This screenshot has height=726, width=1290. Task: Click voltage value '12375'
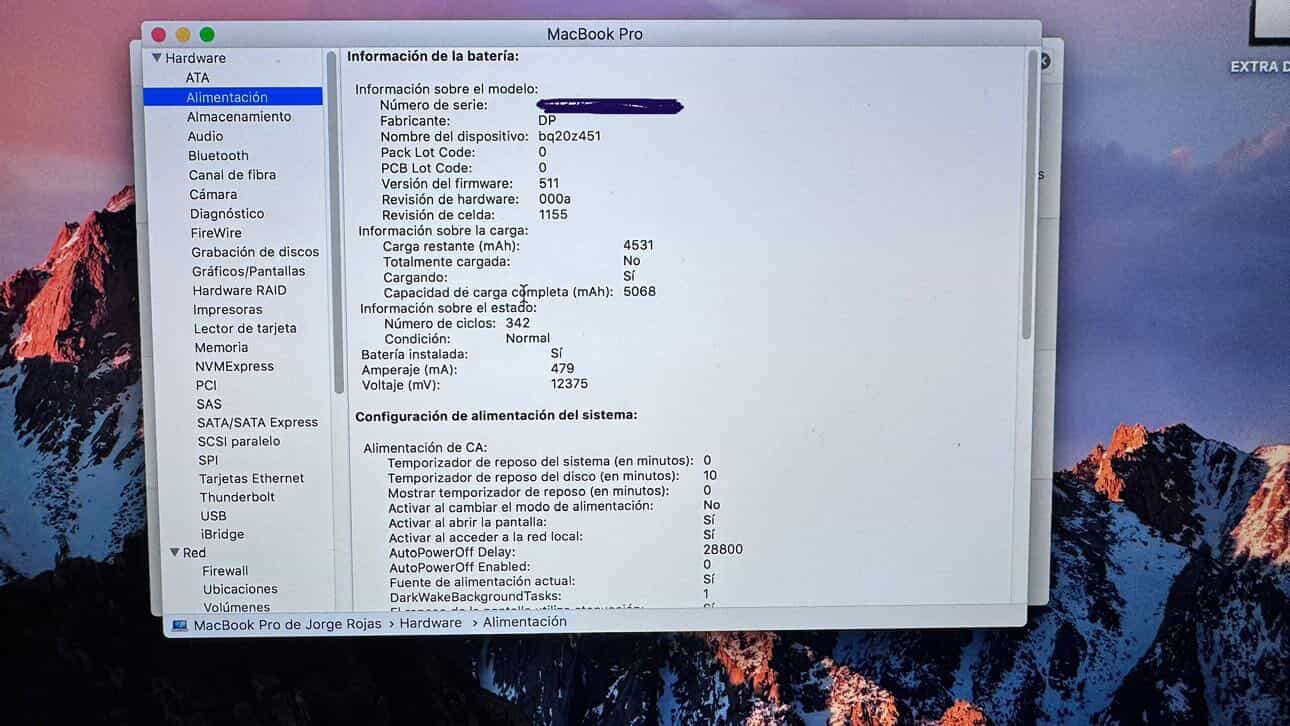pyautogui.click(x=569, y=384)
